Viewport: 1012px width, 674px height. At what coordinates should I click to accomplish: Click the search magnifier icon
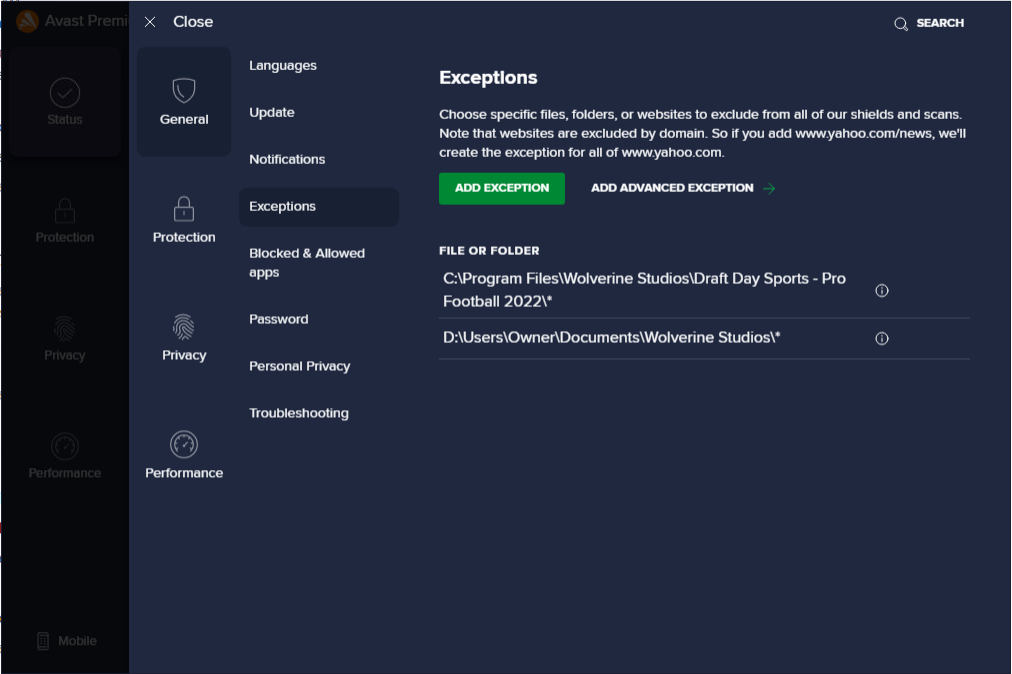[901, 24]
